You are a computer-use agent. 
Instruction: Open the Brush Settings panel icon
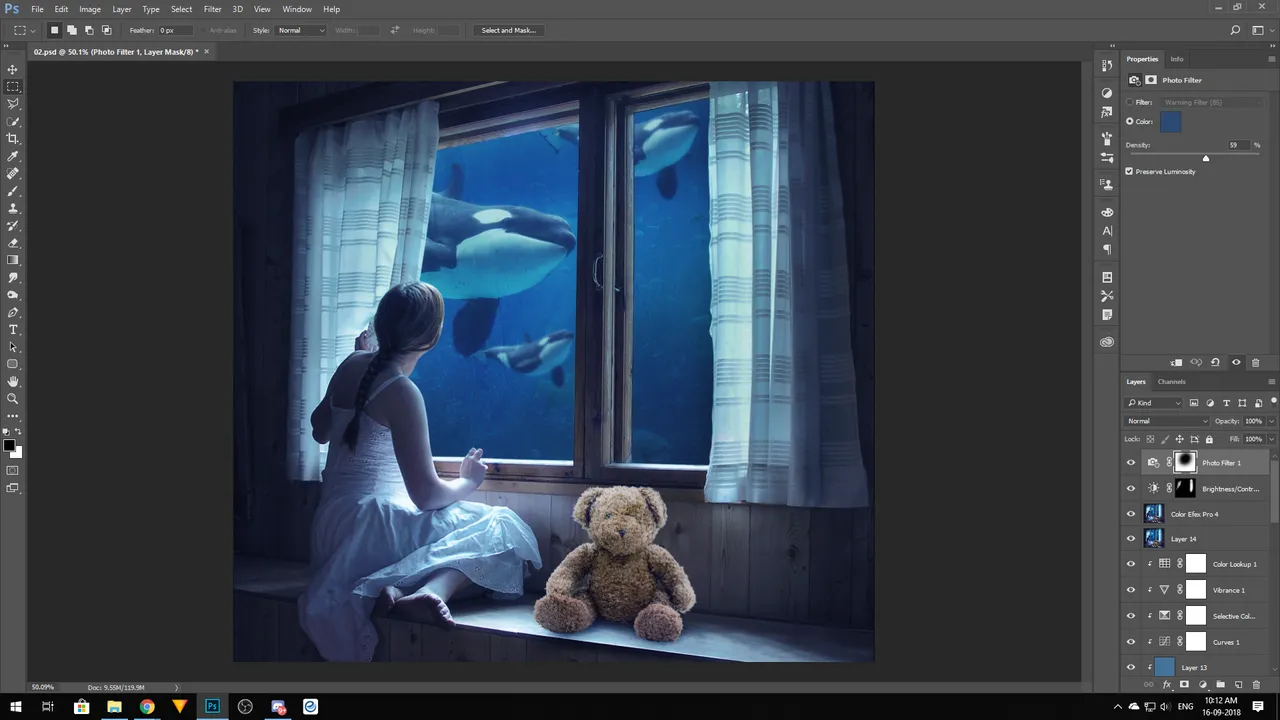click(1107, 139)
